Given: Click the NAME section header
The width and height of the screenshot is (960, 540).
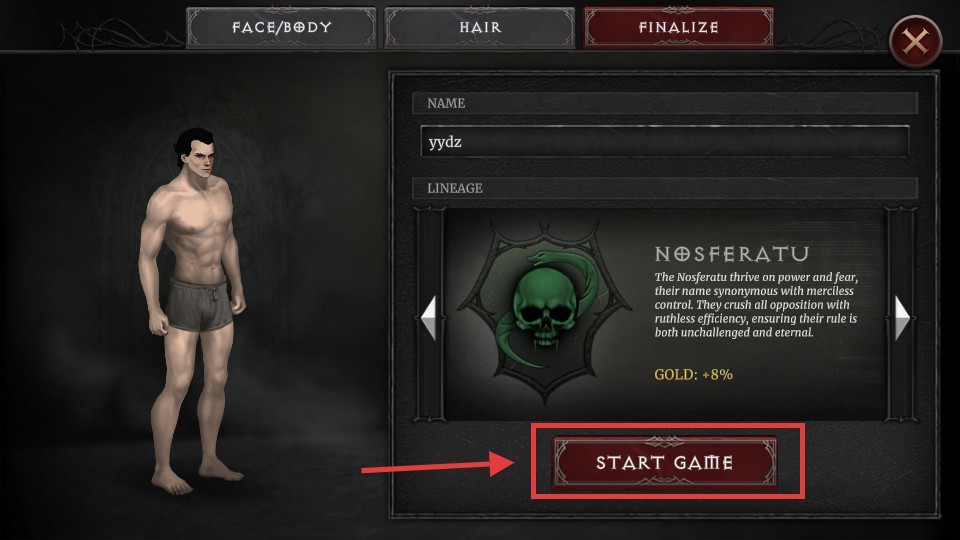Looking at the screenshot, I should point(665,103).
